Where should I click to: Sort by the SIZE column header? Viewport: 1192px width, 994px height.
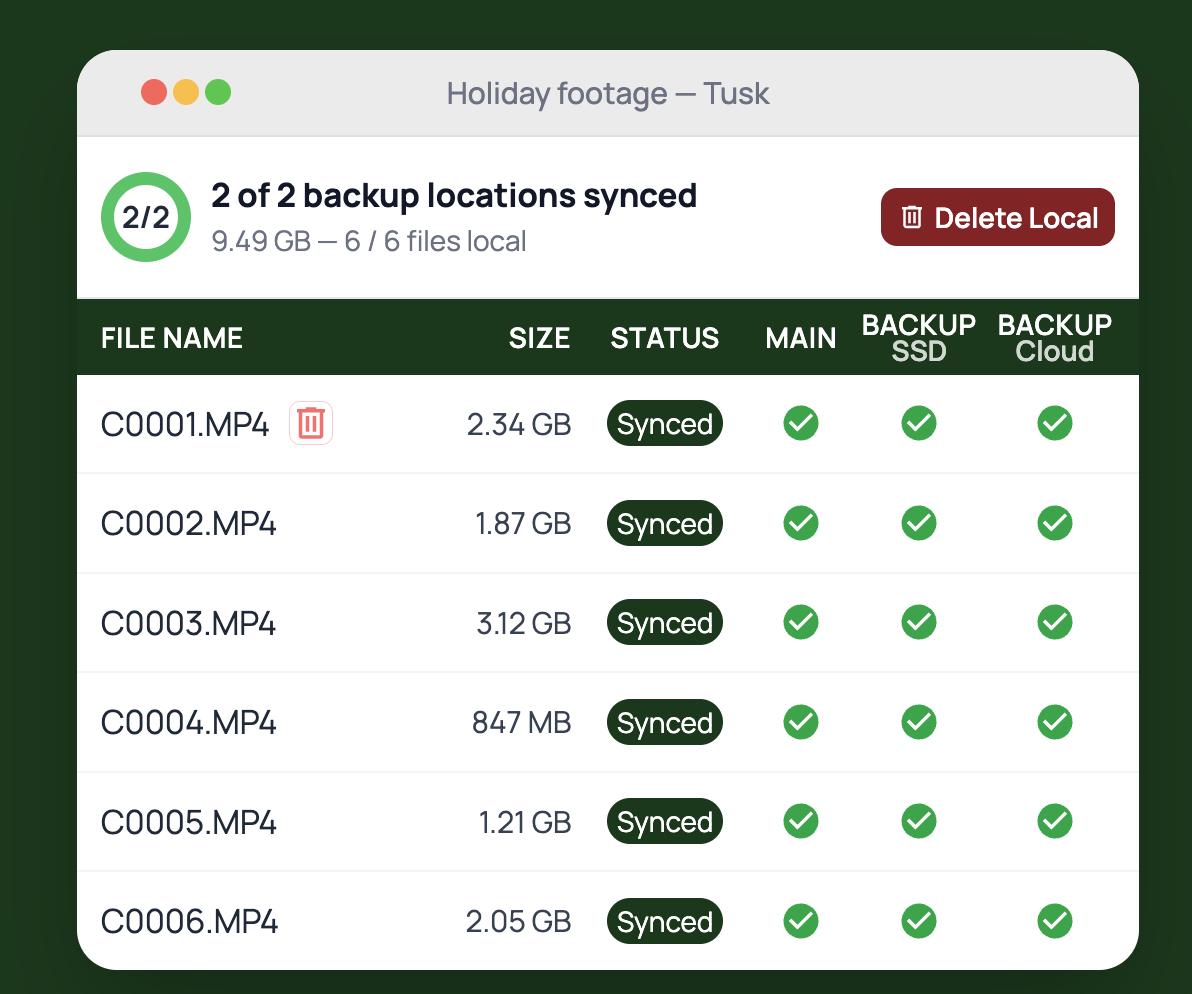point(539,338)
